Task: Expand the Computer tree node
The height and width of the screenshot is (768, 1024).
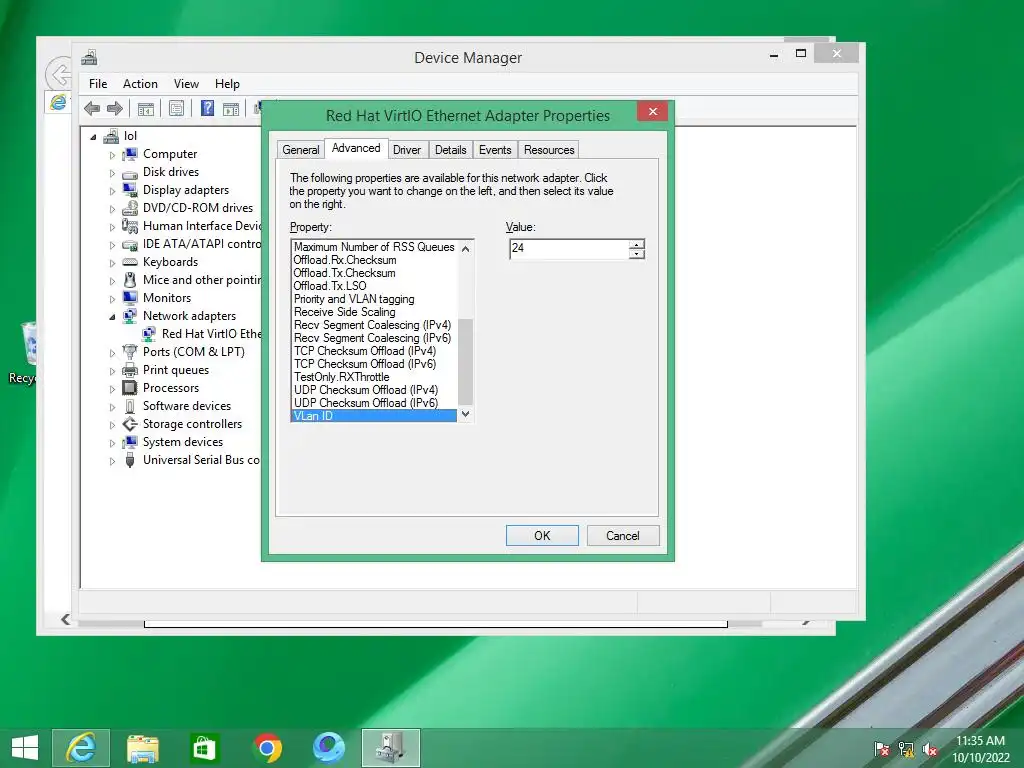Action: pyautogui.click(x=112, y=155)
